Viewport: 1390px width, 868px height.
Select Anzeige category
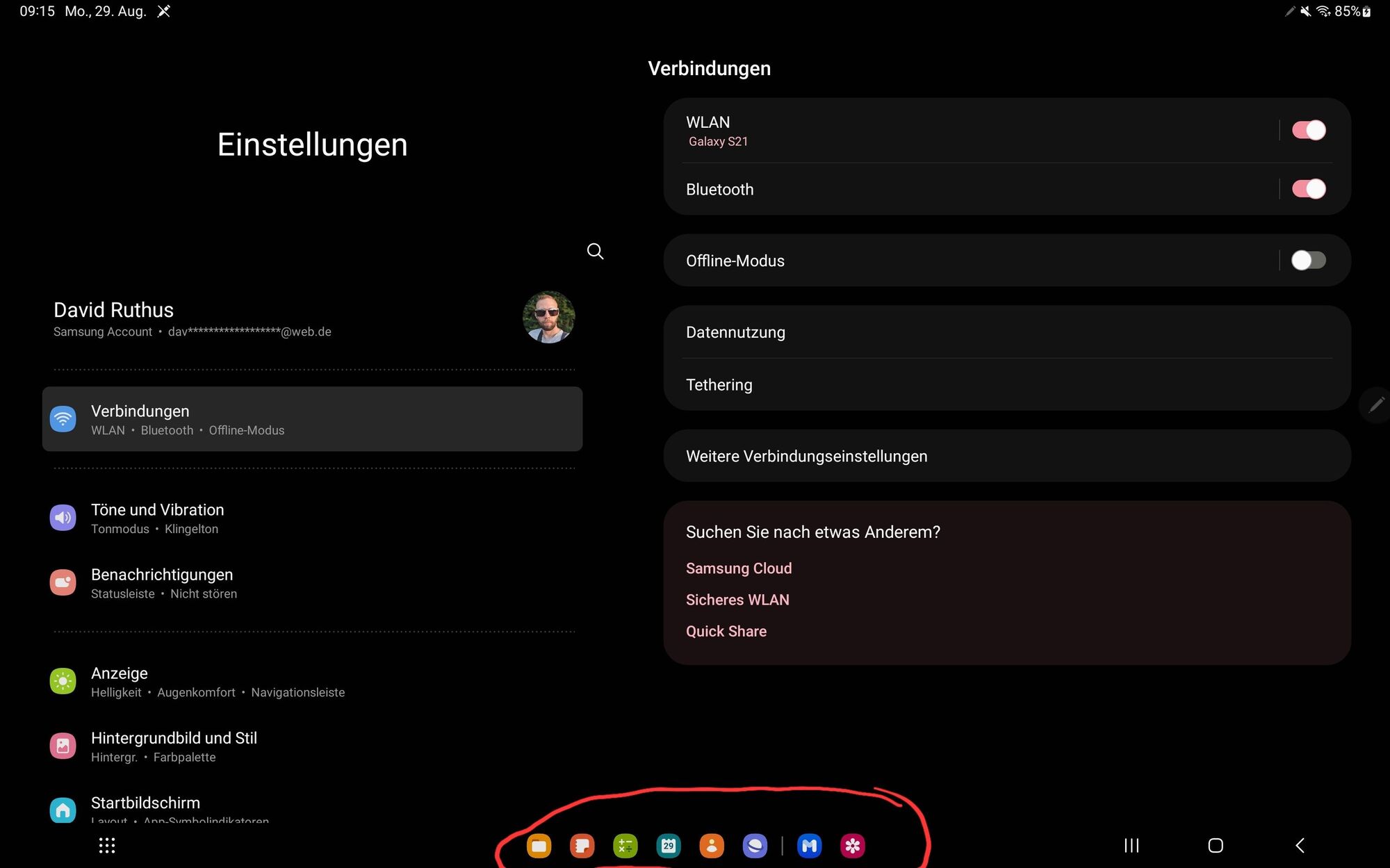[x=312, y=682]
